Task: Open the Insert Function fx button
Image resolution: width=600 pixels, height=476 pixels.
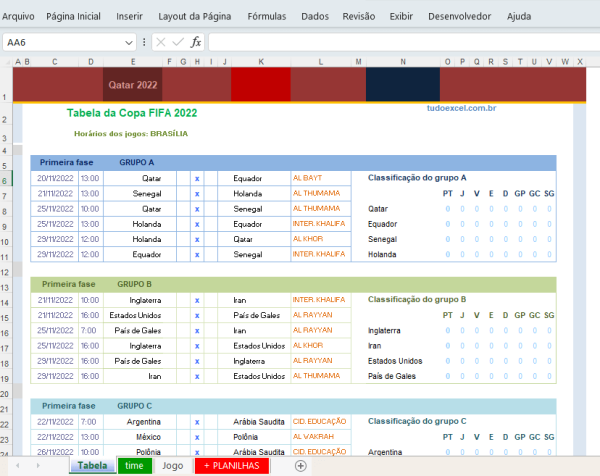Action: (x=196, y=42)
